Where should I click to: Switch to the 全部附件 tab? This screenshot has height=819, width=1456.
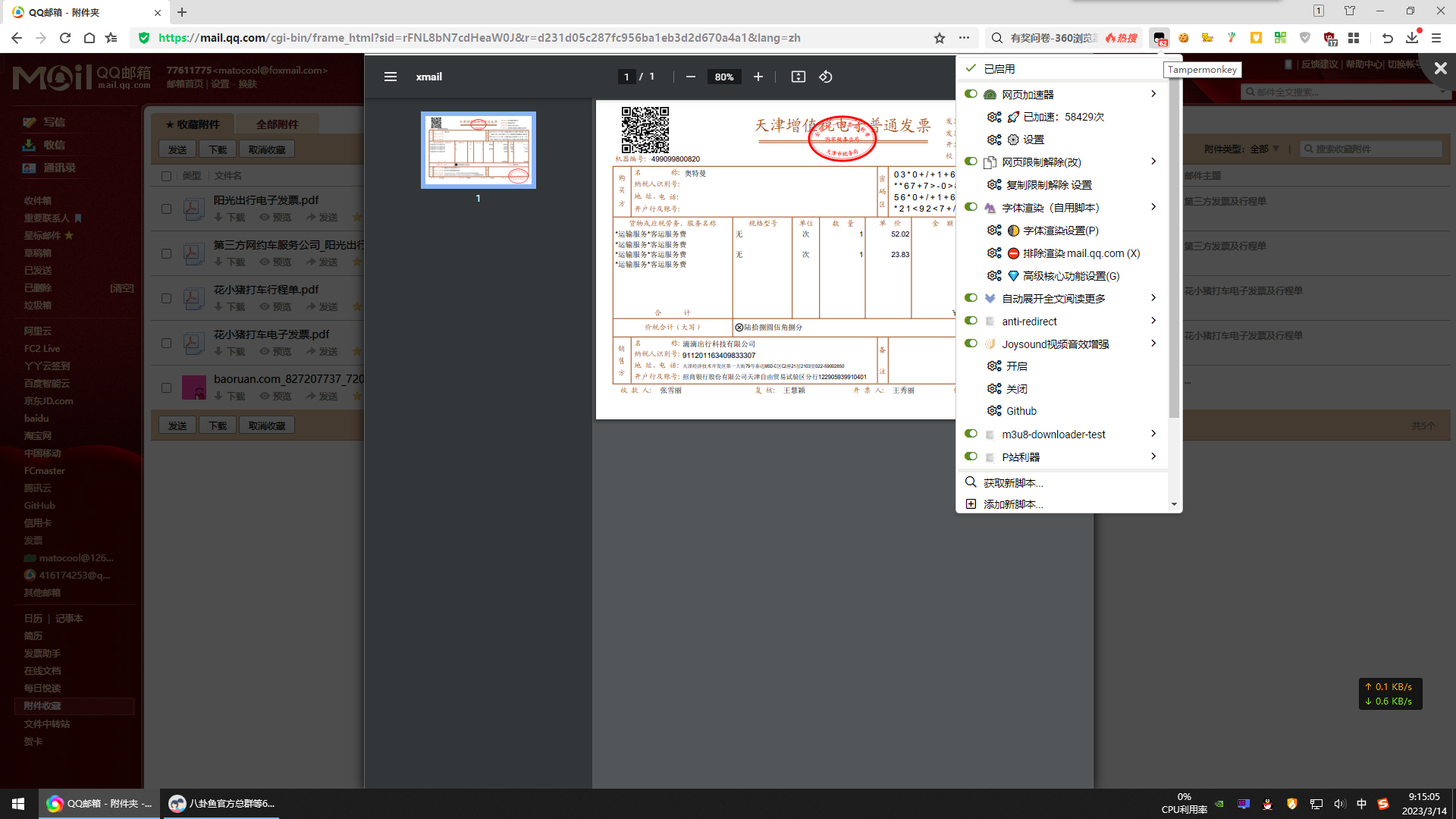pos(277,124)
